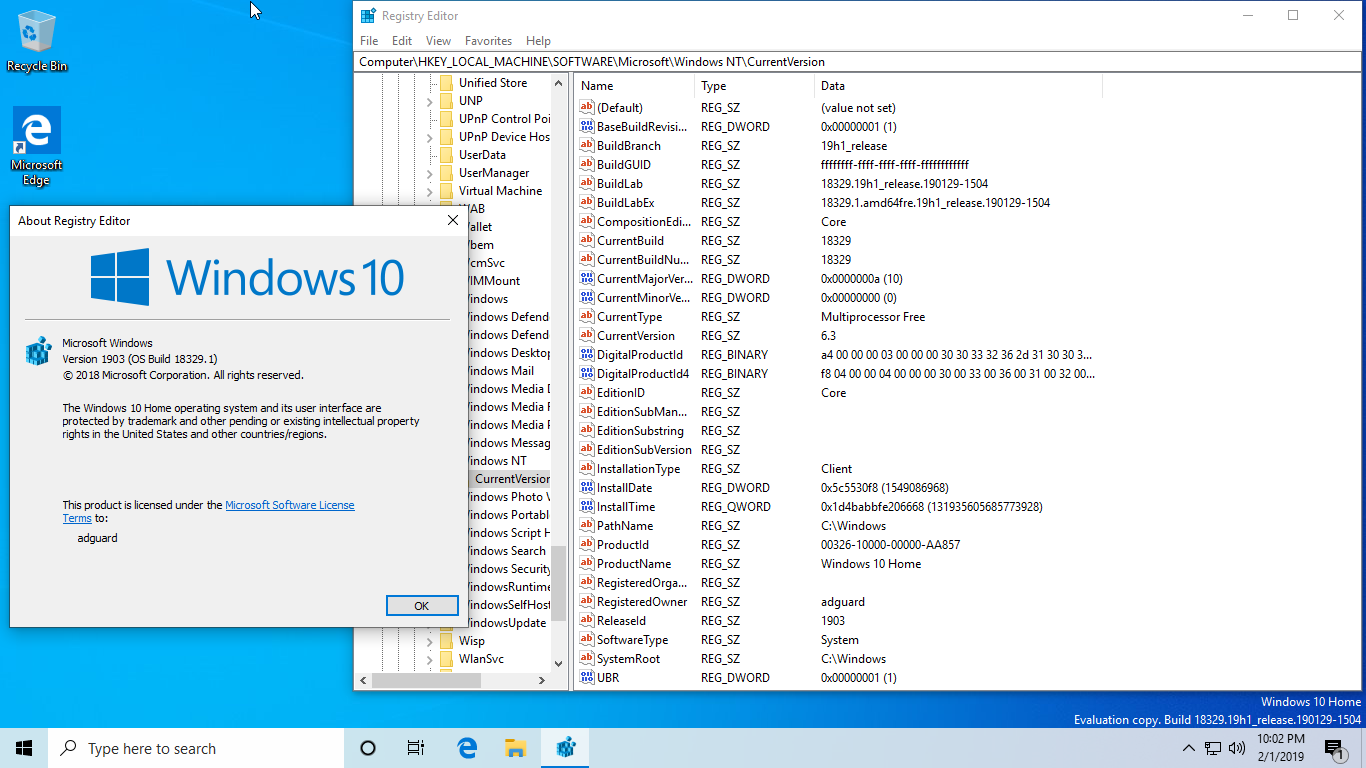Click the registry address bar path
Screen dimensions: 1366x768
coord(855,62)
